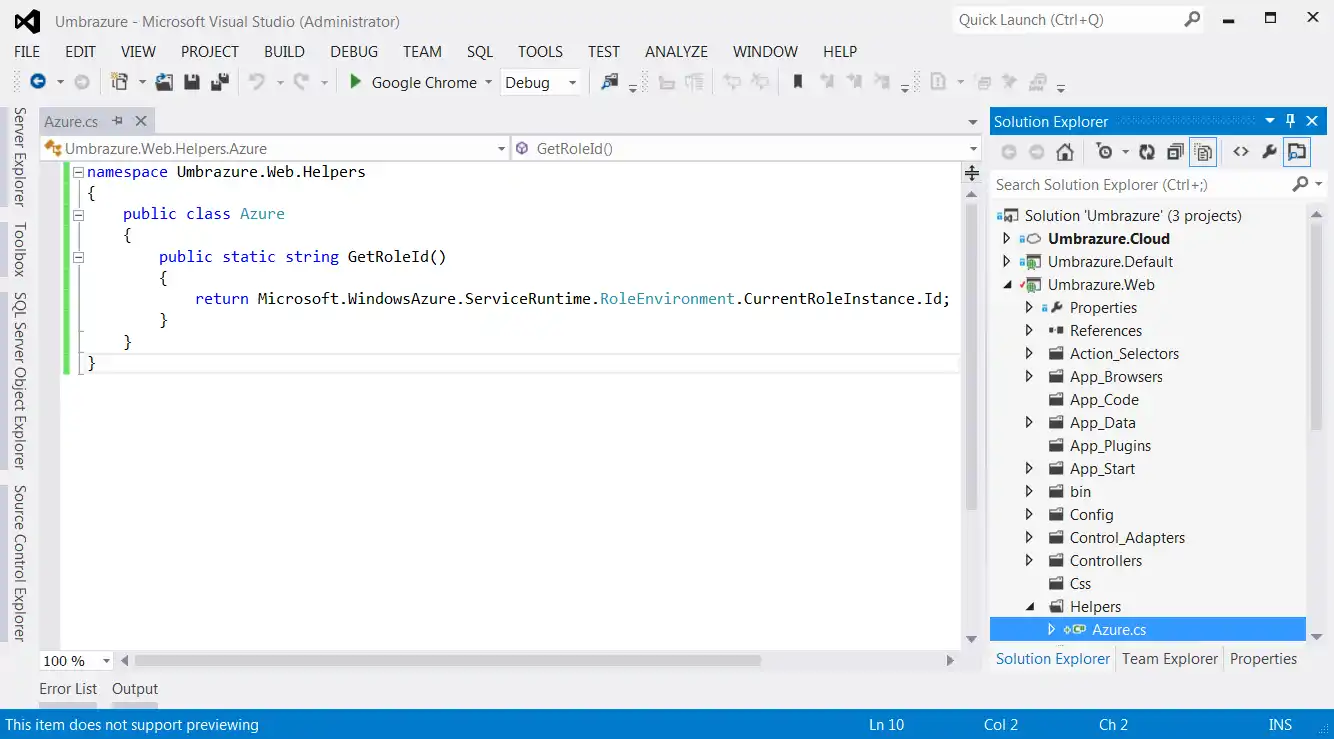
Task: Open the 100 % zoom dropdown
Action: (104, 661)
